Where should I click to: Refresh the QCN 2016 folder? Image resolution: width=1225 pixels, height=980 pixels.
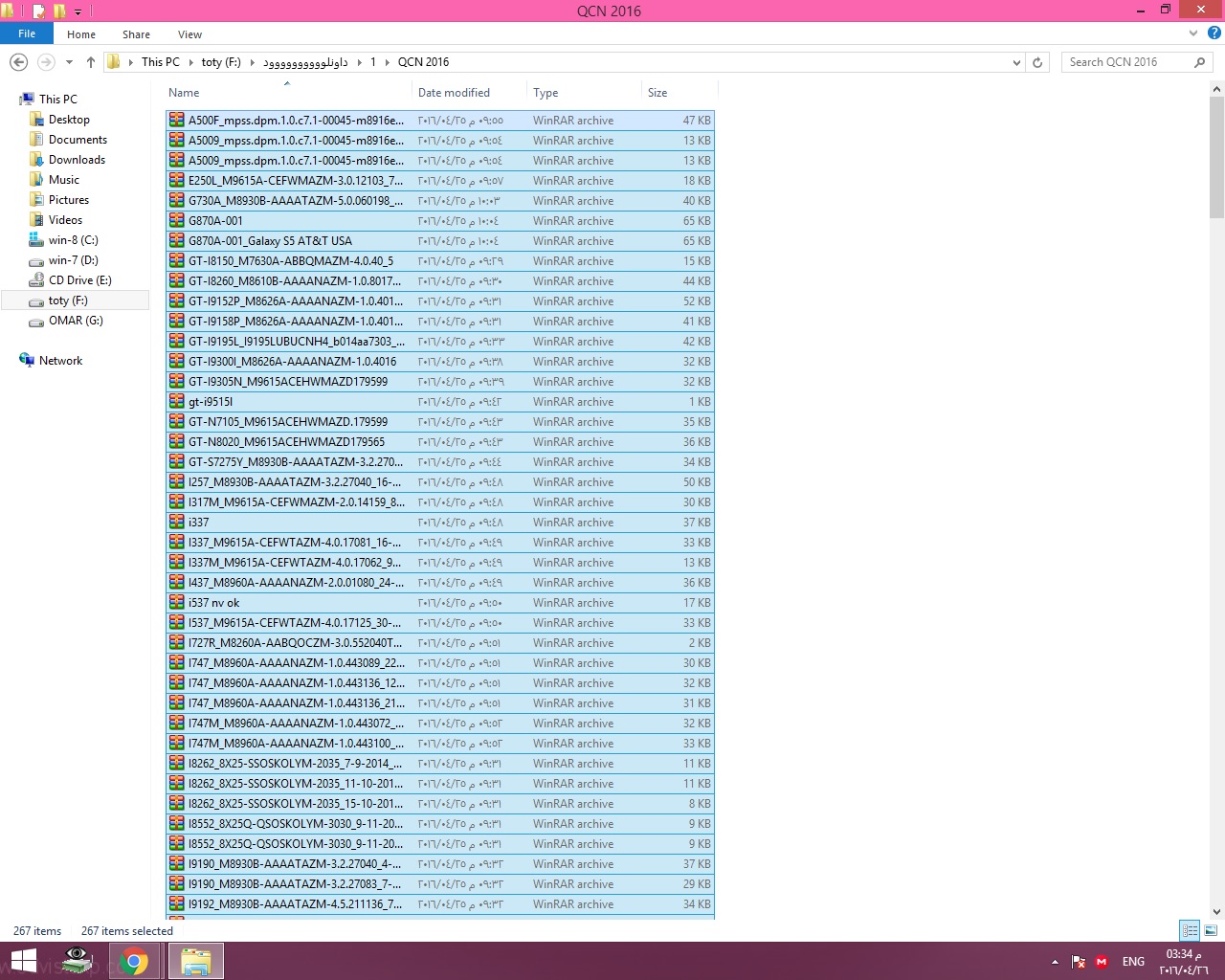point(1037,62)
